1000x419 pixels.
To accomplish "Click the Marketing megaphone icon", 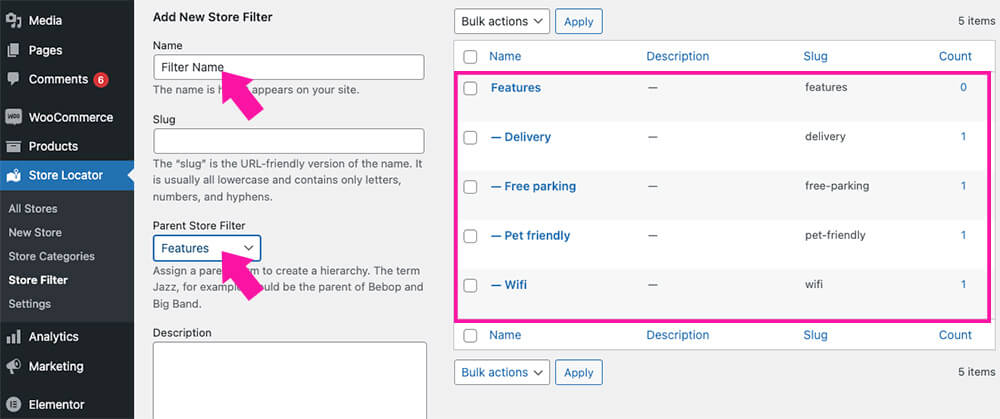I will [x=14, y=366].
